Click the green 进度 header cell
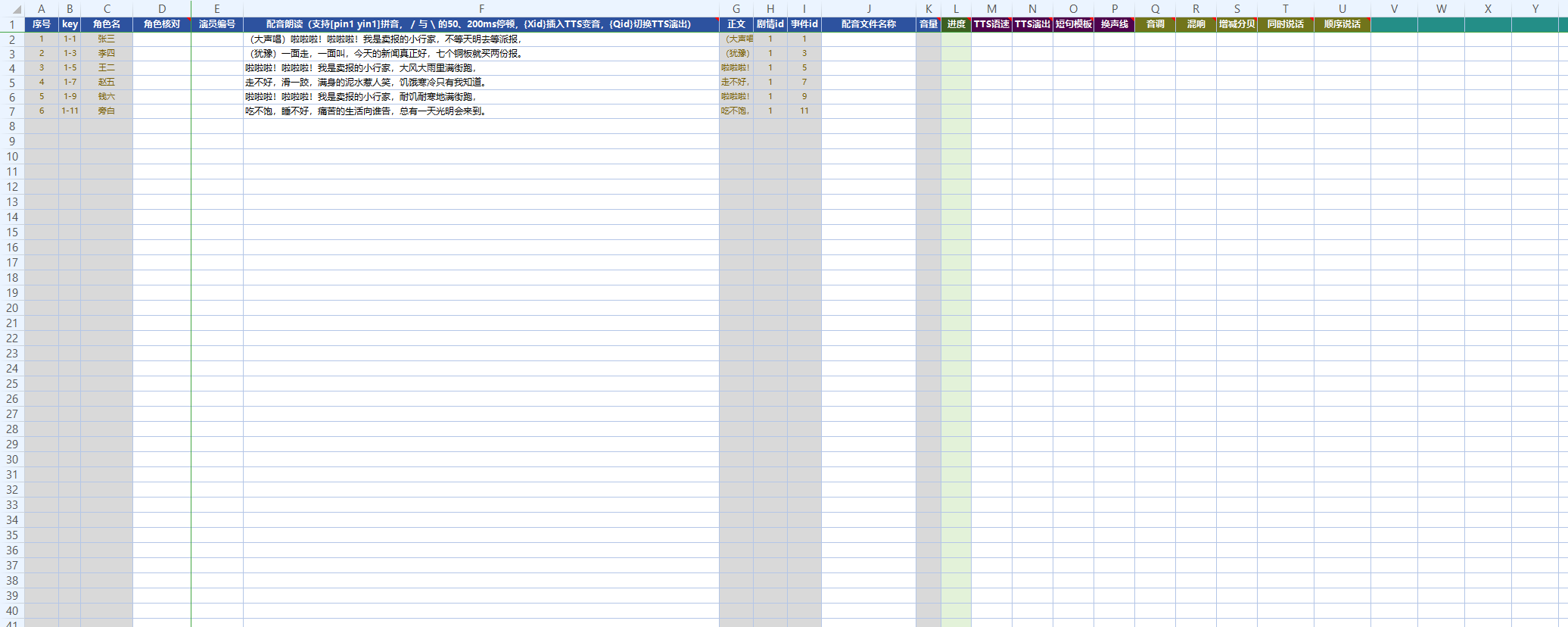This screenshot has width=1568, height=627. point(956,24)
